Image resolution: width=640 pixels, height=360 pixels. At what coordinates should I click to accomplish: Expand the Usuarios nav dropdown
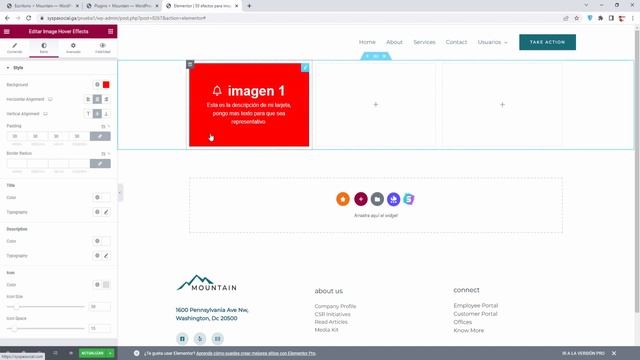click(x=493, y=42)
